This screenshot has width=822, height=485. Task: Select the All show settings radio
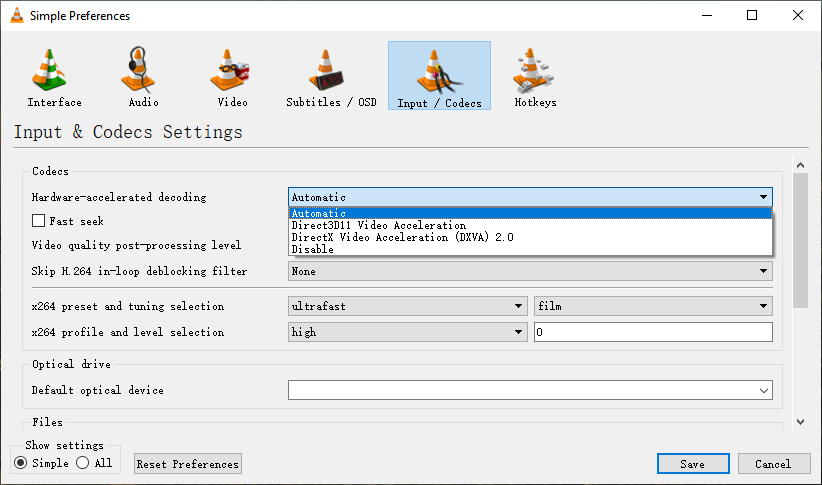tap(82, 463)
